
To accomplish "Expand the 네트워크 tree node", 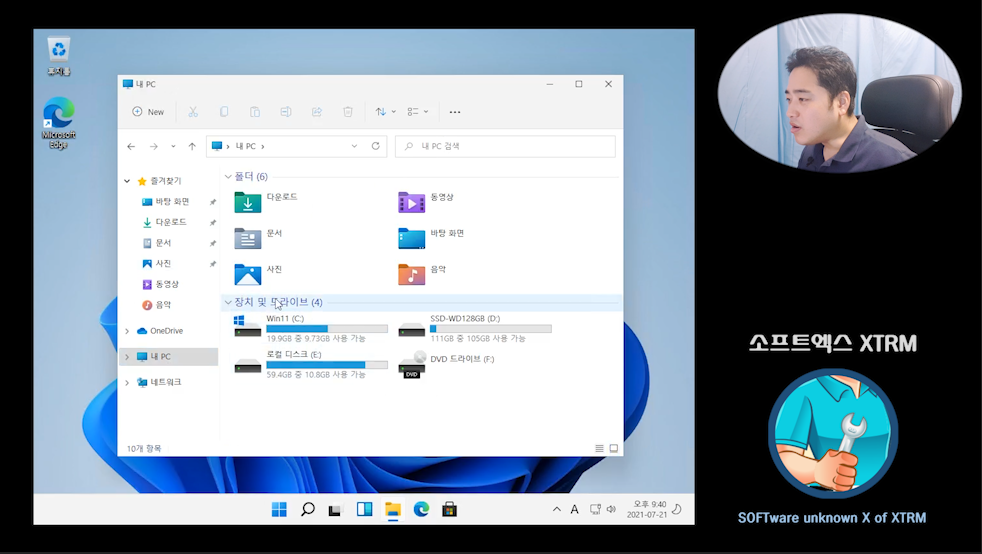I will pos(127,382).
